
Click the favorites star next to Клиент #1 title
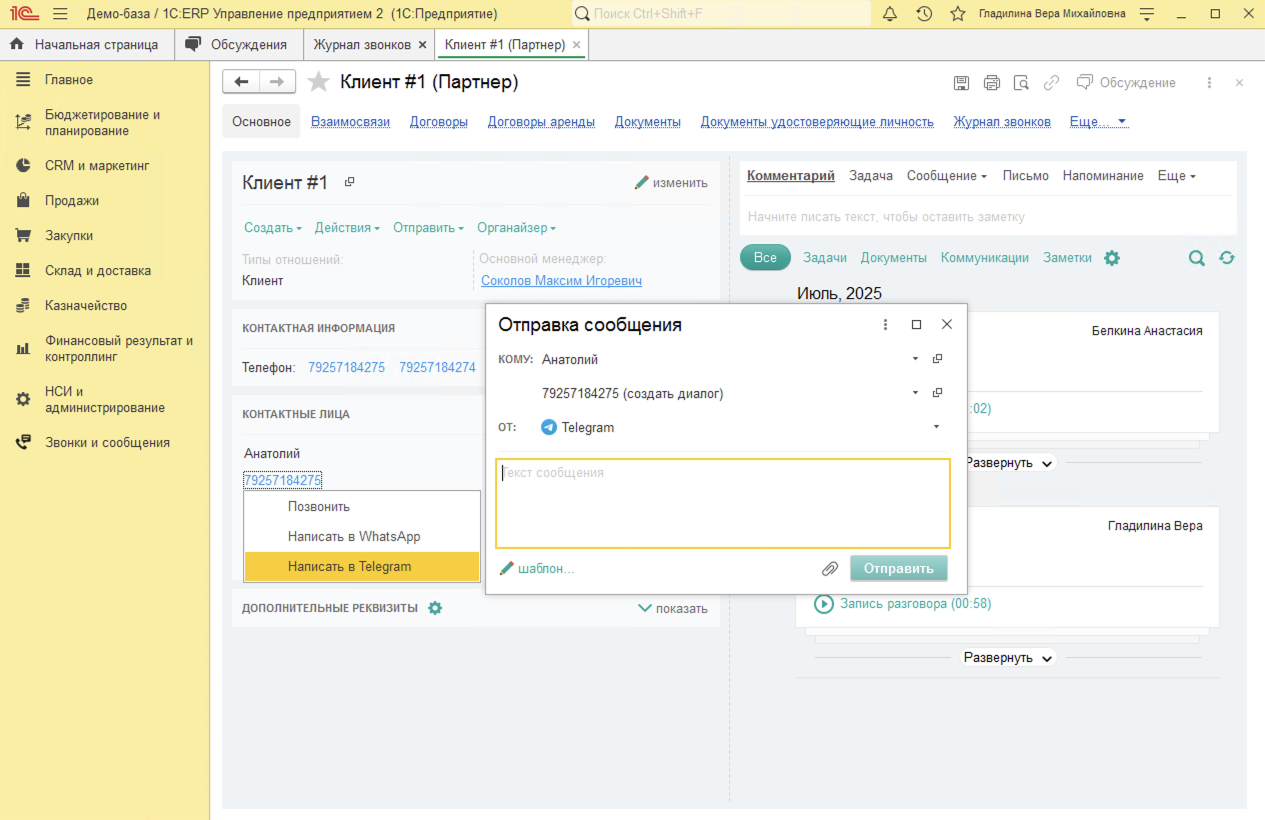[318, 82]
